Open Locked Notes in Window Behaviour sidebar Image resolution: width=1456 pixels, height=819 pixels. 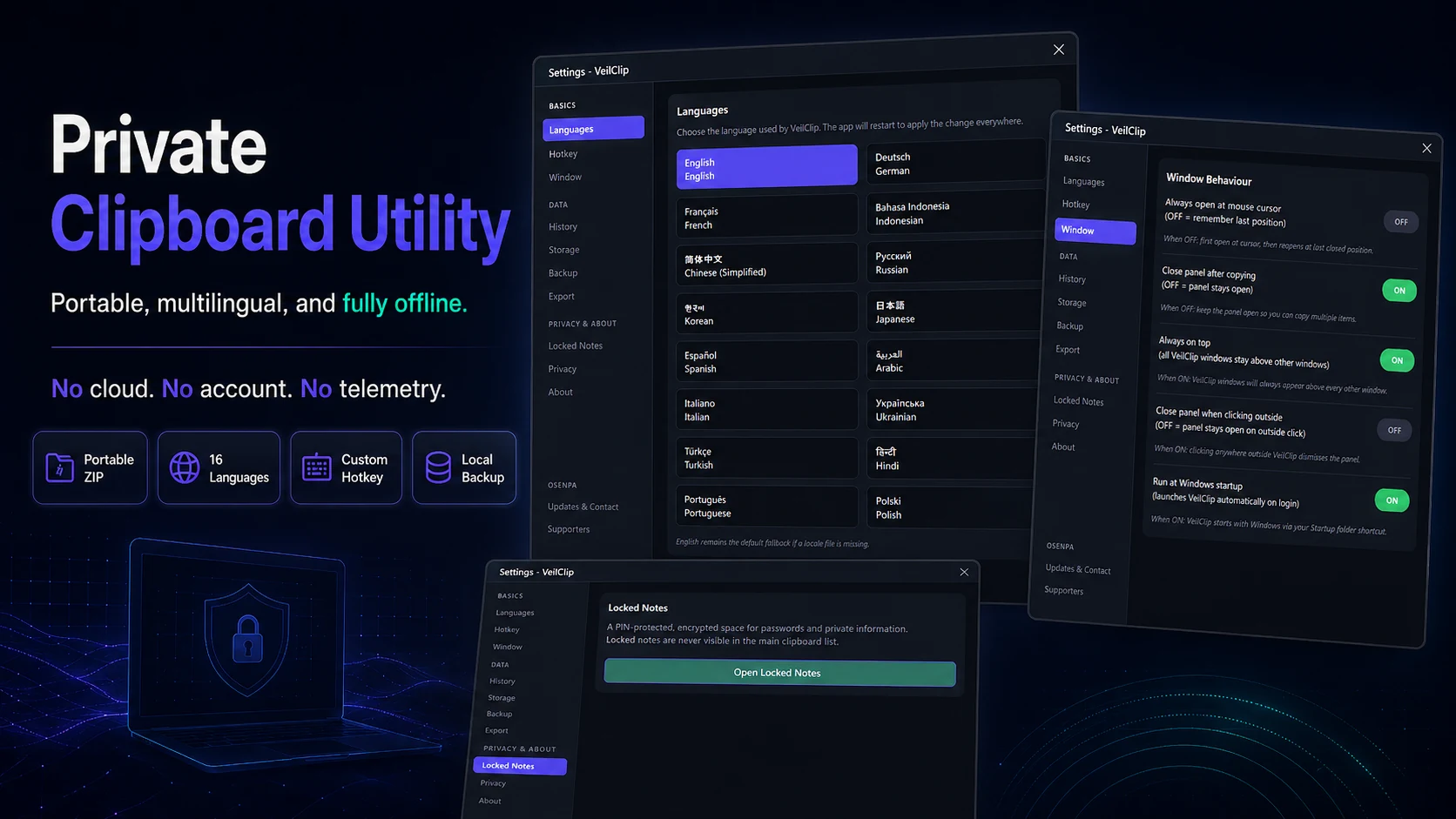(x=1079, y=401)
